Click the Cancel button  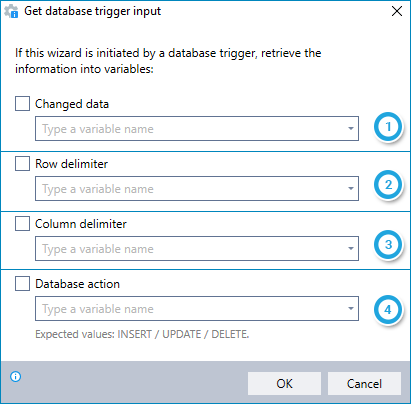coord(364,384)
